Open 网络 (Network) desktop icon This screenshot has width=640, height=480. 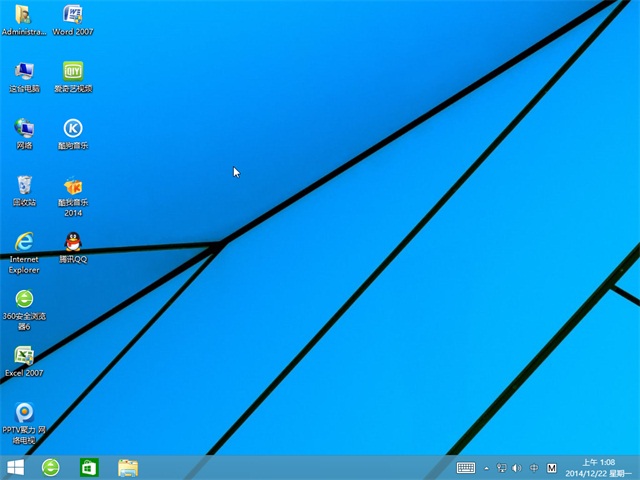[x=24, y=128]
